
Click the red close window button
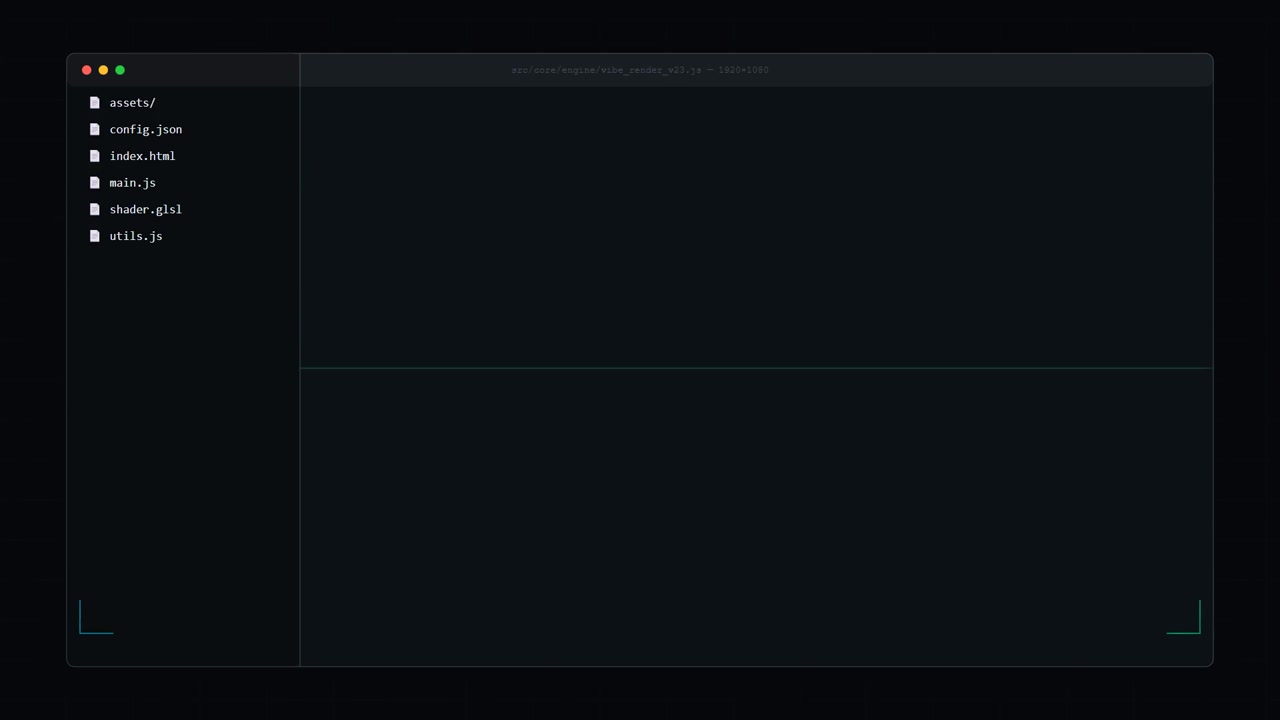(x=87, y=70)
